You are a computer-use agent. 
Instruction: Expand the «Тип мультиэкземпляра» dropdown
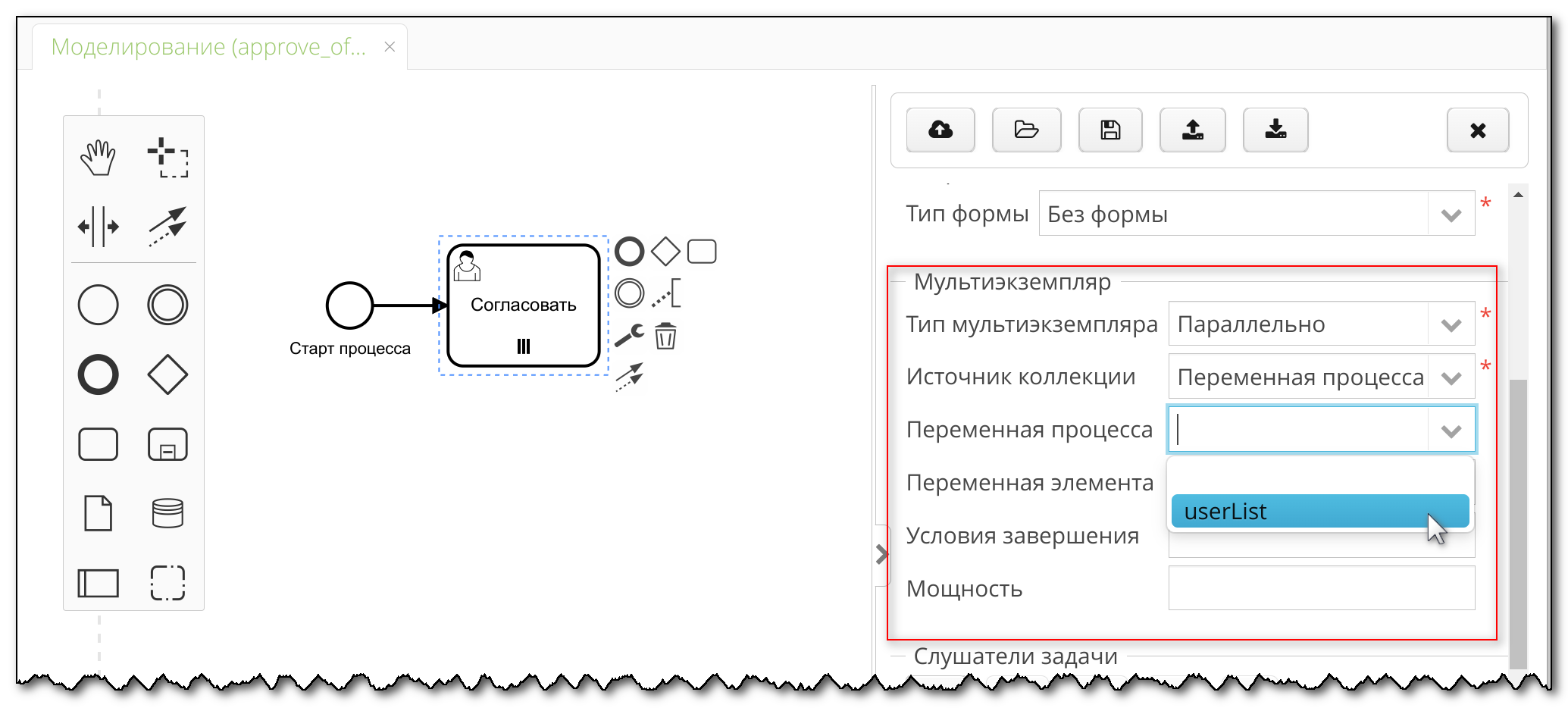(x=1451, y=324)
